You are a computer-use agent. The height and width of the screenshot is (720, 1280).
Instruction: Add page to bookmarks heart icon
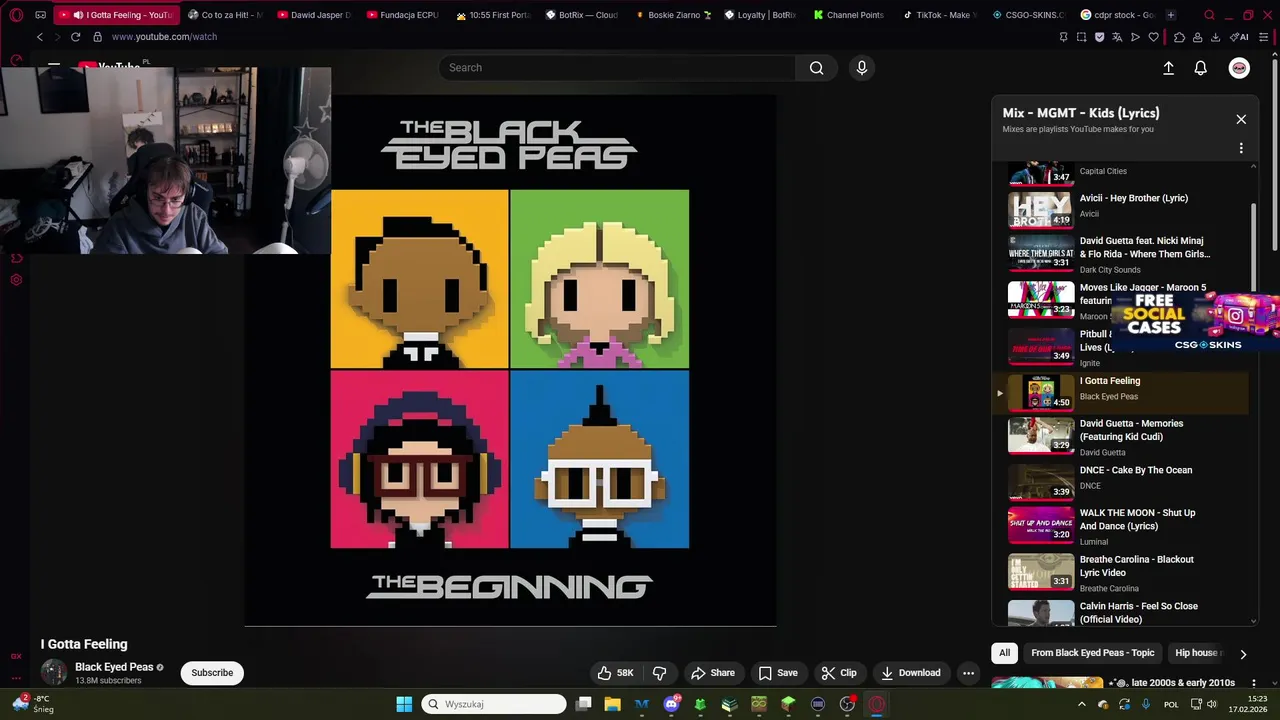[1153, 37]
